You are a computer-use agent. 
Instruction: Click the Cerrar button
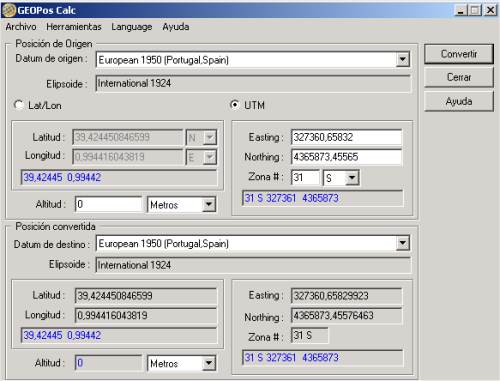click(x=459, y=77)
